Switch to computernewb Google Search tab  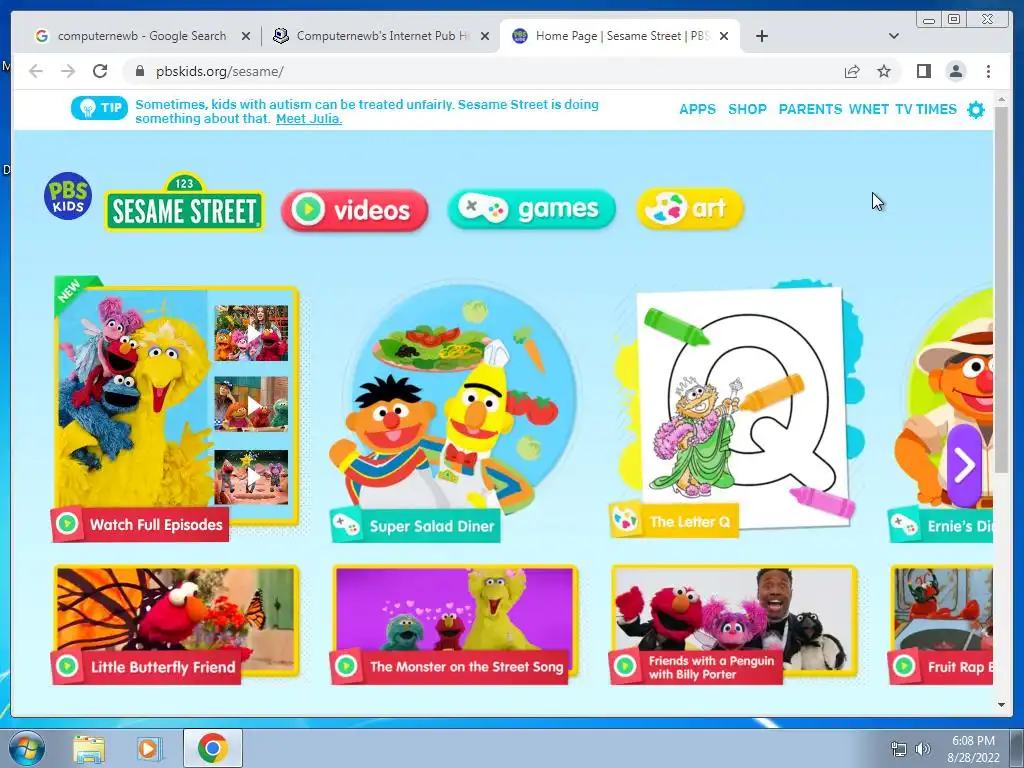140,36
